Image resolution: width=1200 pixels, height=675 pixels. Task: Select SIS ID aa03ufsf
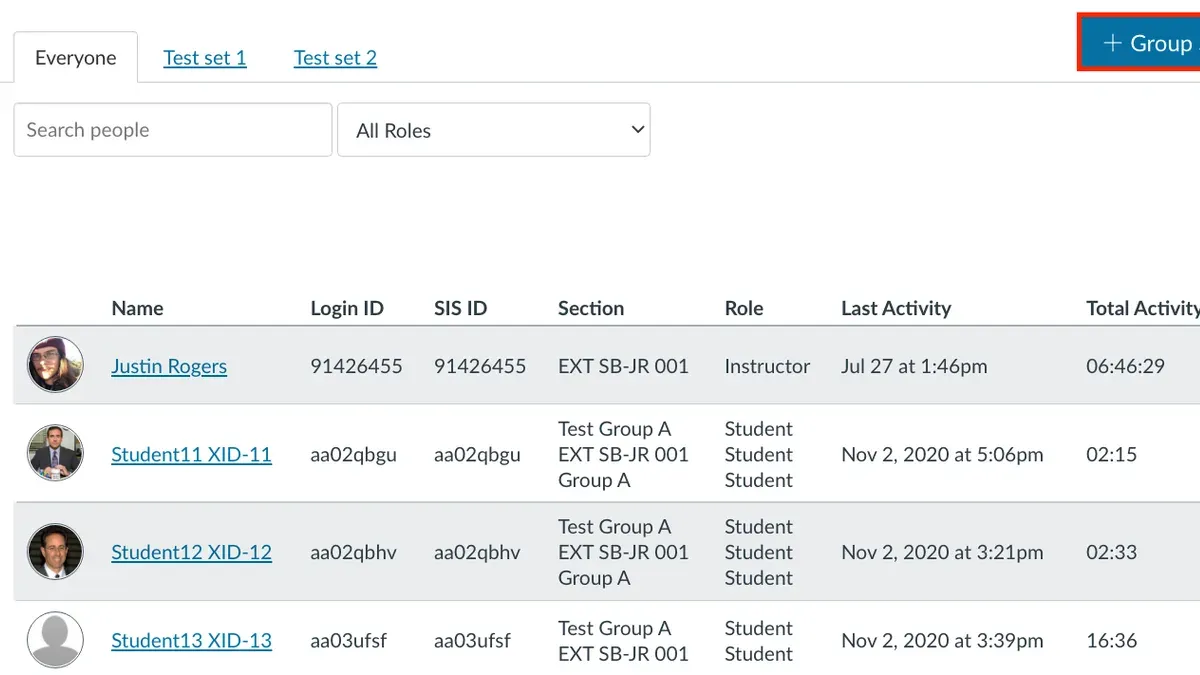[x=472, y=640]
